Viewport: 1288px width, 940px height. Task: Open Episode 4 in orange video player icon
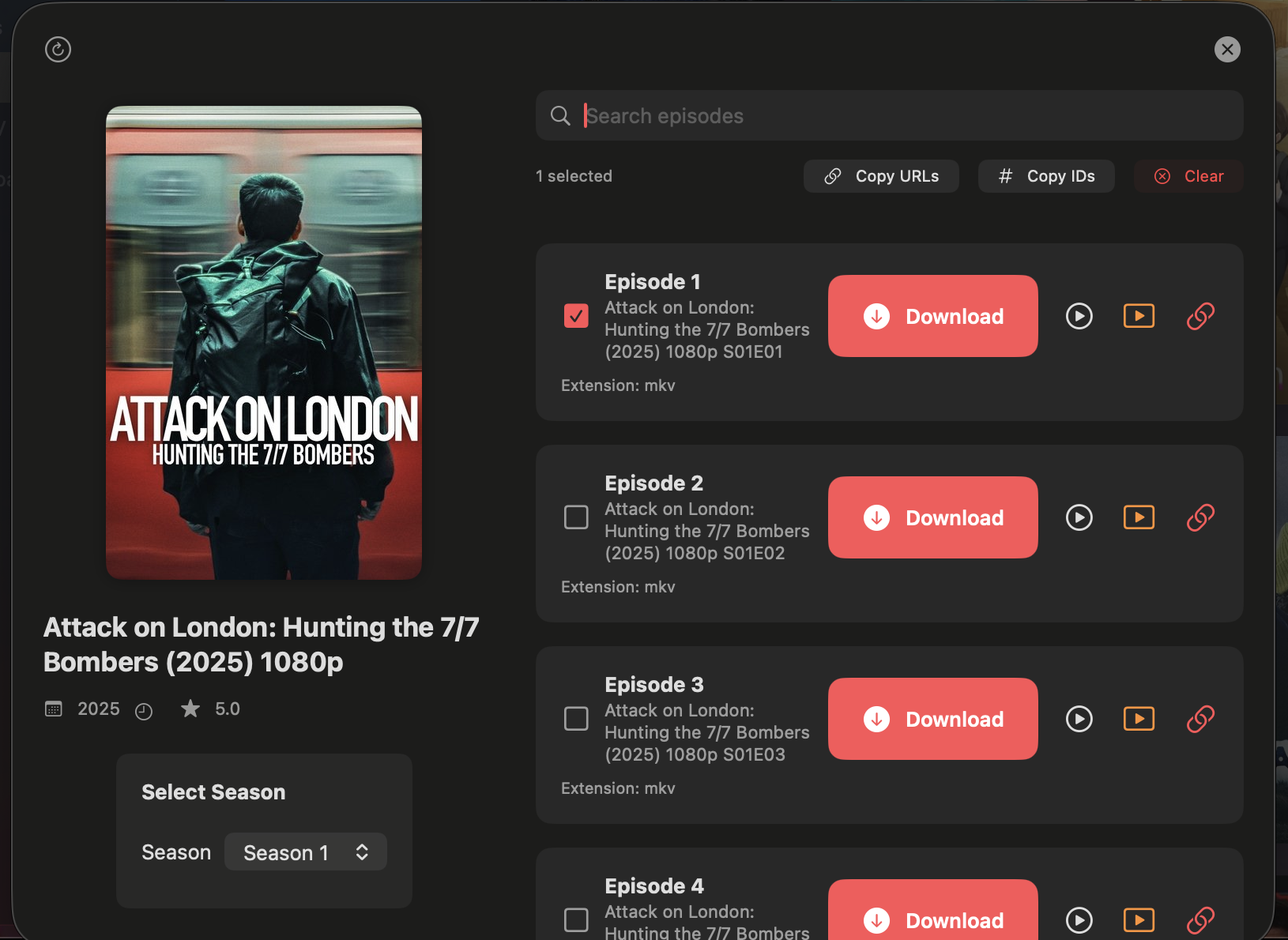(1139, 920)
